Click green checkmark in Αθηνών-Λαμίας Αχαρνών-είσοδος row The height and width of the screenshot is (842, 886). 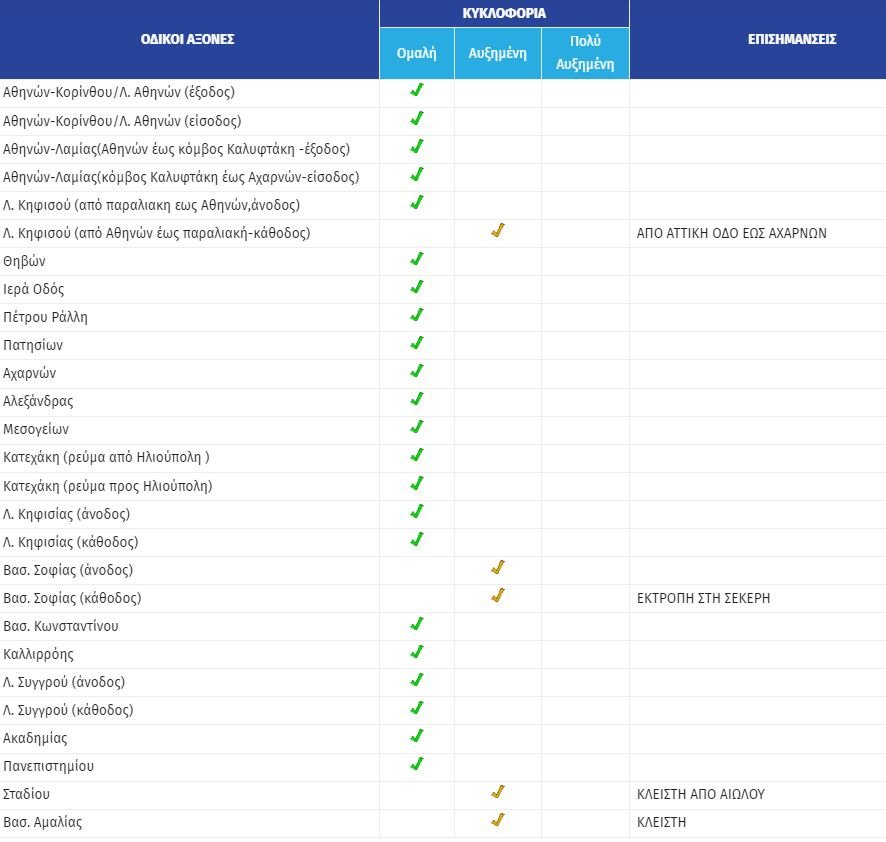(417, 174)
